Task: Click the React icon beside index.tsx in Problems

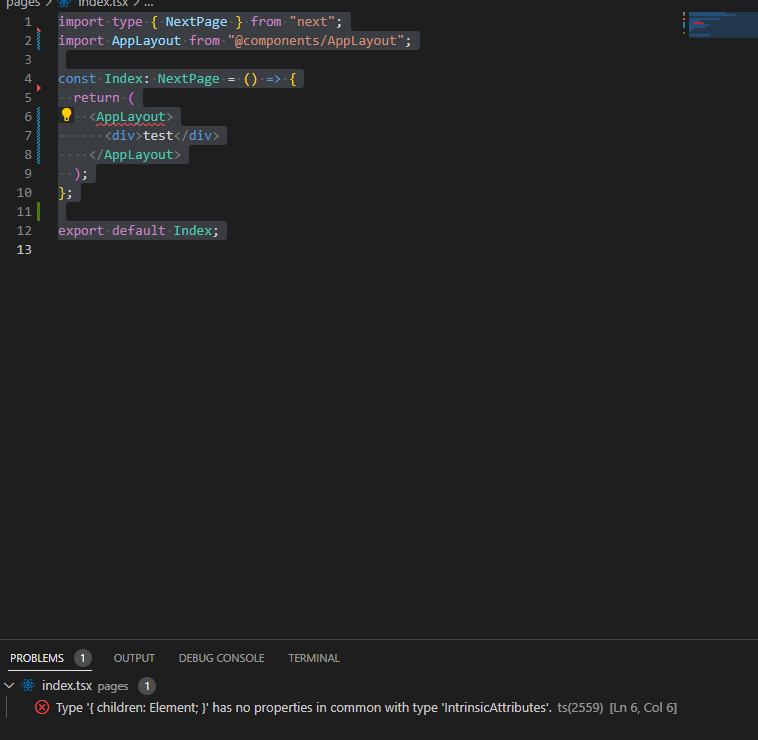Action: pyautogui.click(x=28, y=685)
